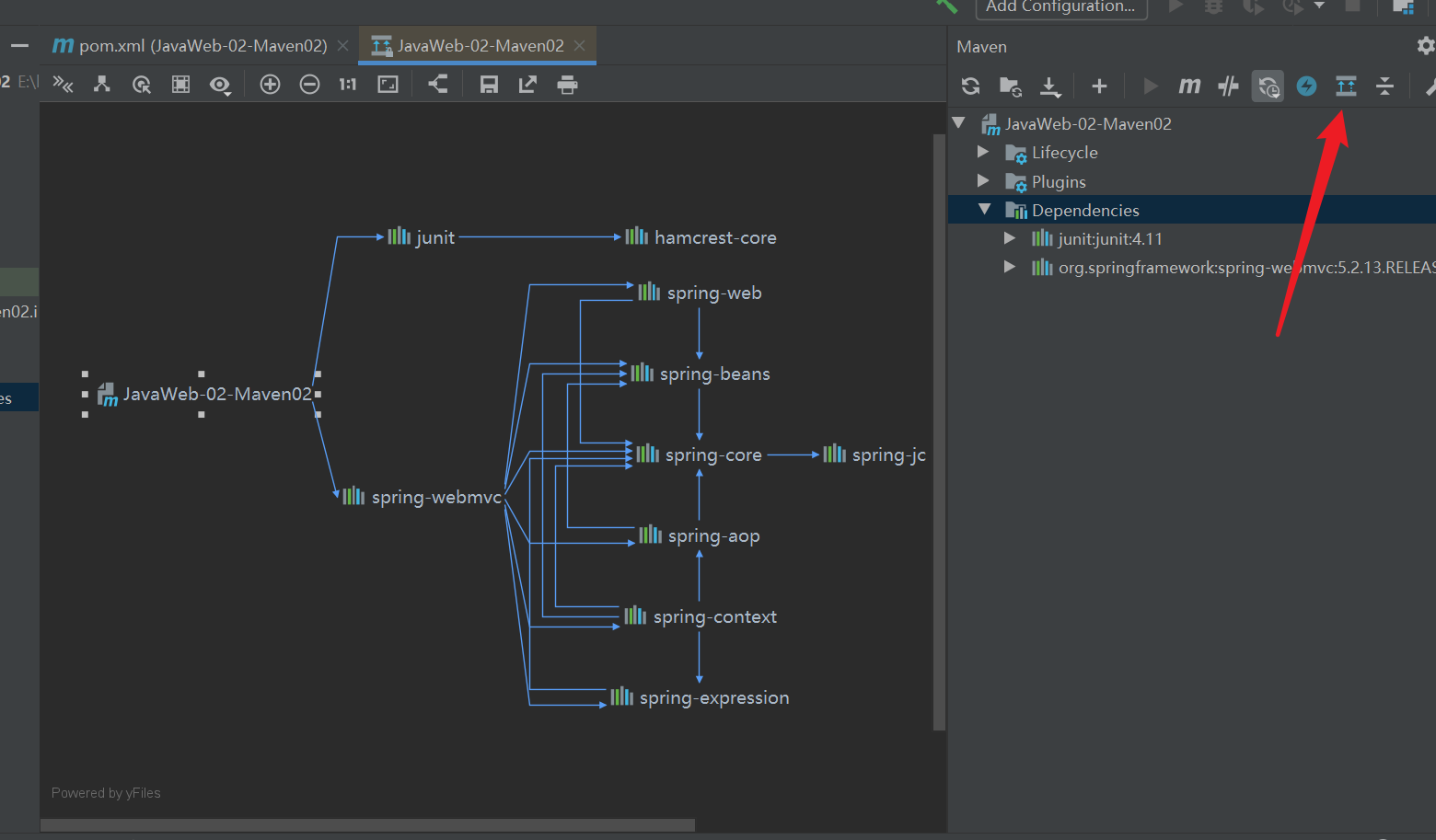1436x840 pixels.
Task: Reload all Maven projects
Action: pyautogui.click(x=970, y=86)
